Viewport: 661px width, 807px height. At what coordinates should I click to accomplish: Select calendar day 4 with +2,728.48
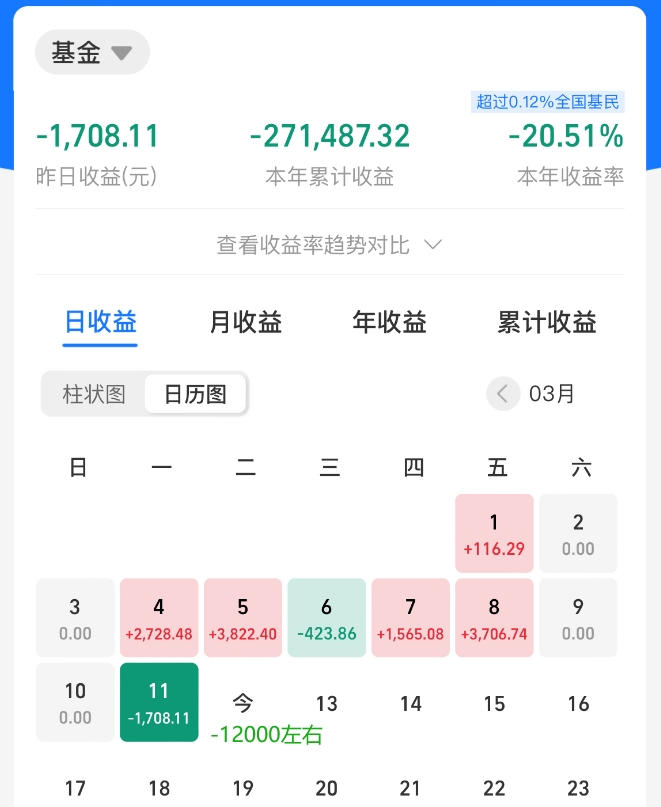[x=159, y=618]
